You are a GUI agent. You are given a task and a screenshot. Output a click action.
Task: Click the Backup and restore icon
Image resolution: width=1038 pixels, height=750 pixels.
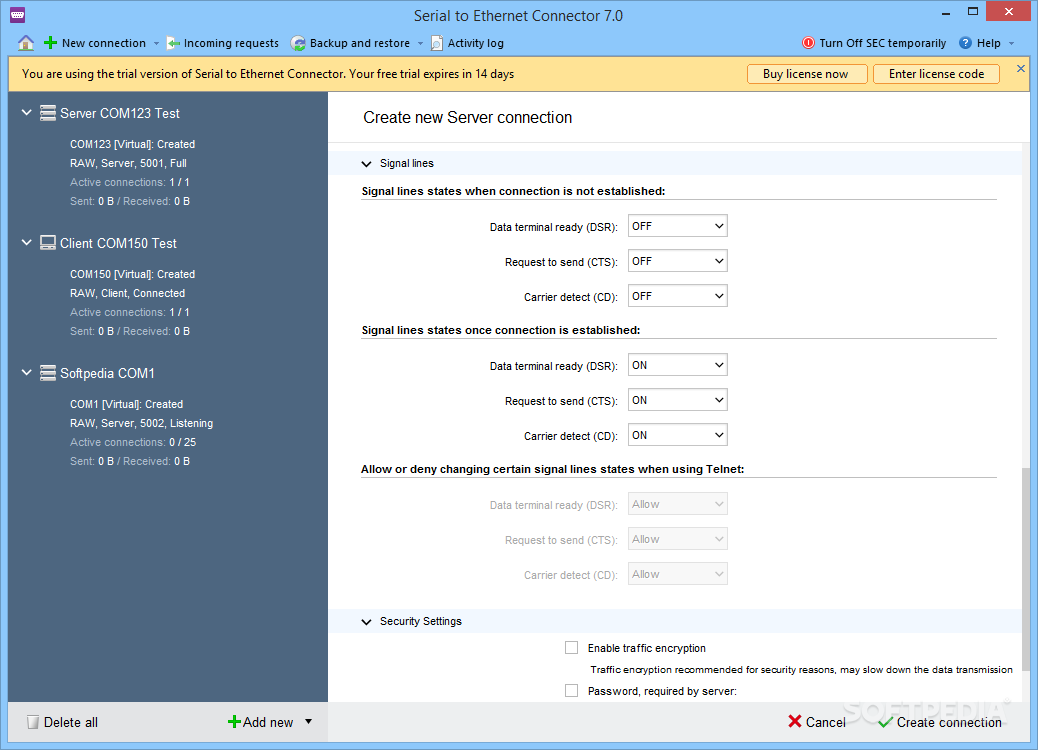[x=299, y=44]
